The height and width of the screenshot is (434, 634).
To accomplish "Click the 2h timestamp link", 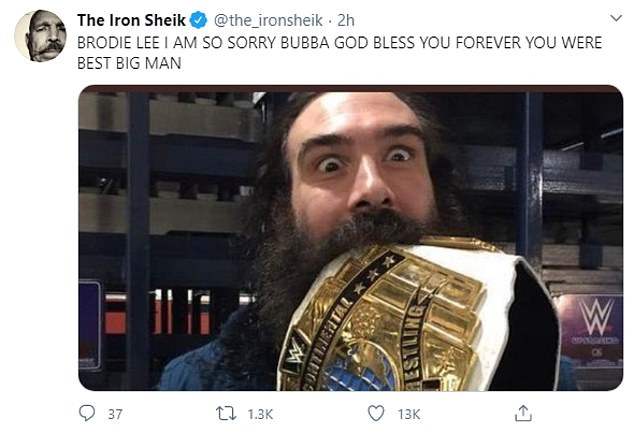I will pyautogui.click(x=346, y=20).
